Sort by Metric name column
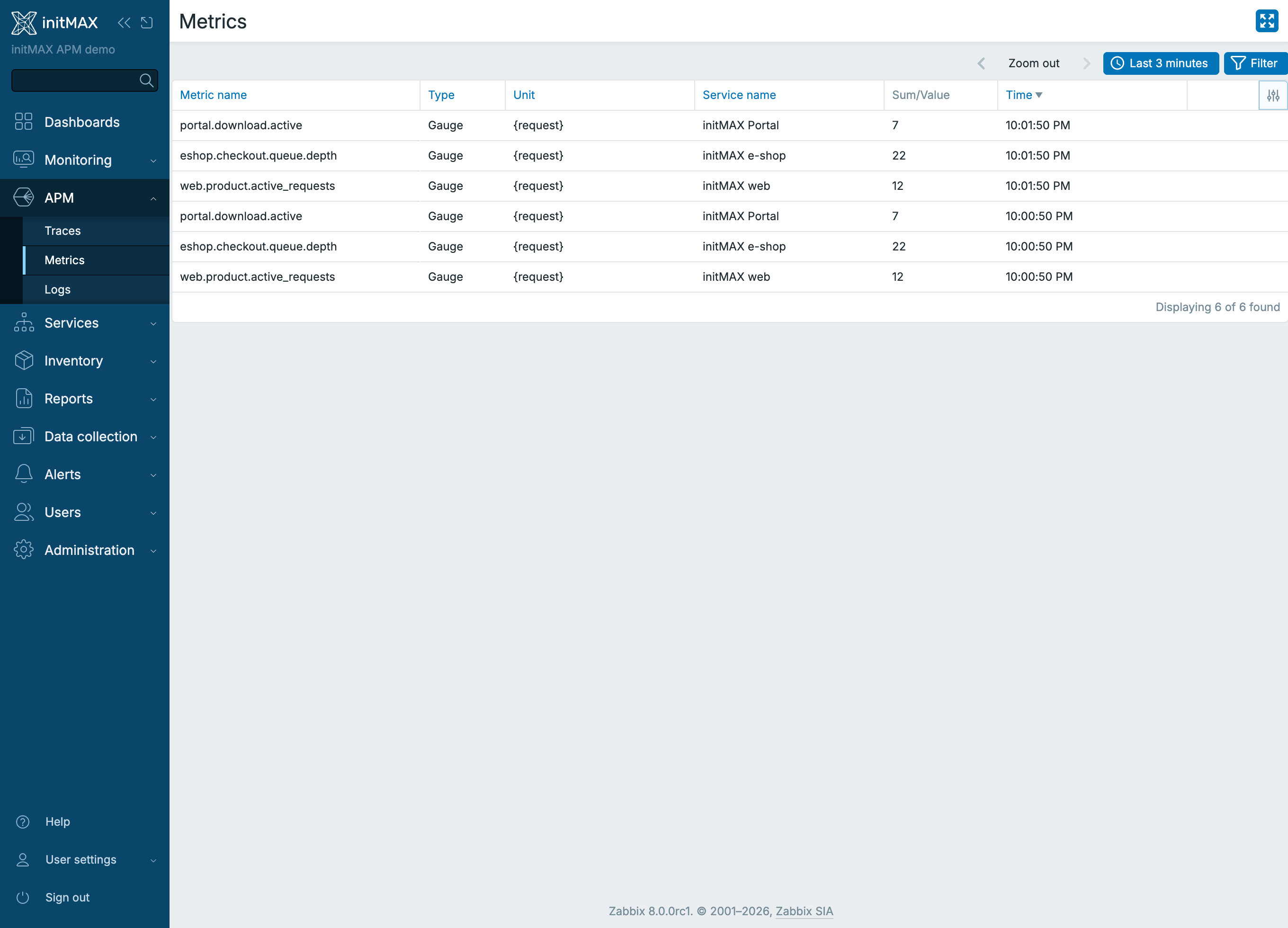This screenshot has width=1288, height=928. (214, 96)
